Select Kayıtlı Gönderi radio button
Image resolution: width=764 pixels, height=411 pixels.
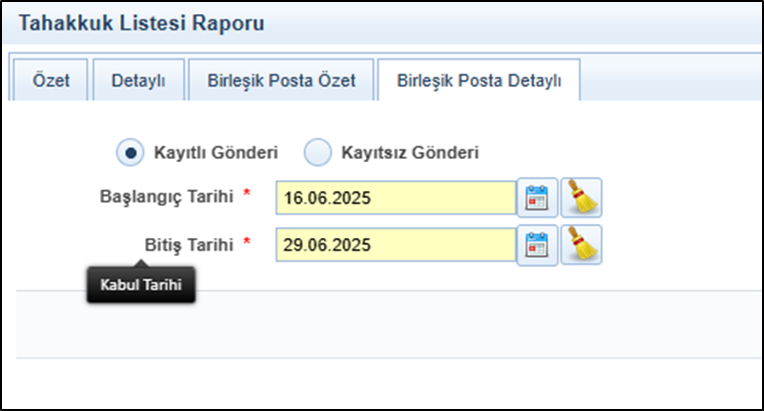click(x=130, y=152)
